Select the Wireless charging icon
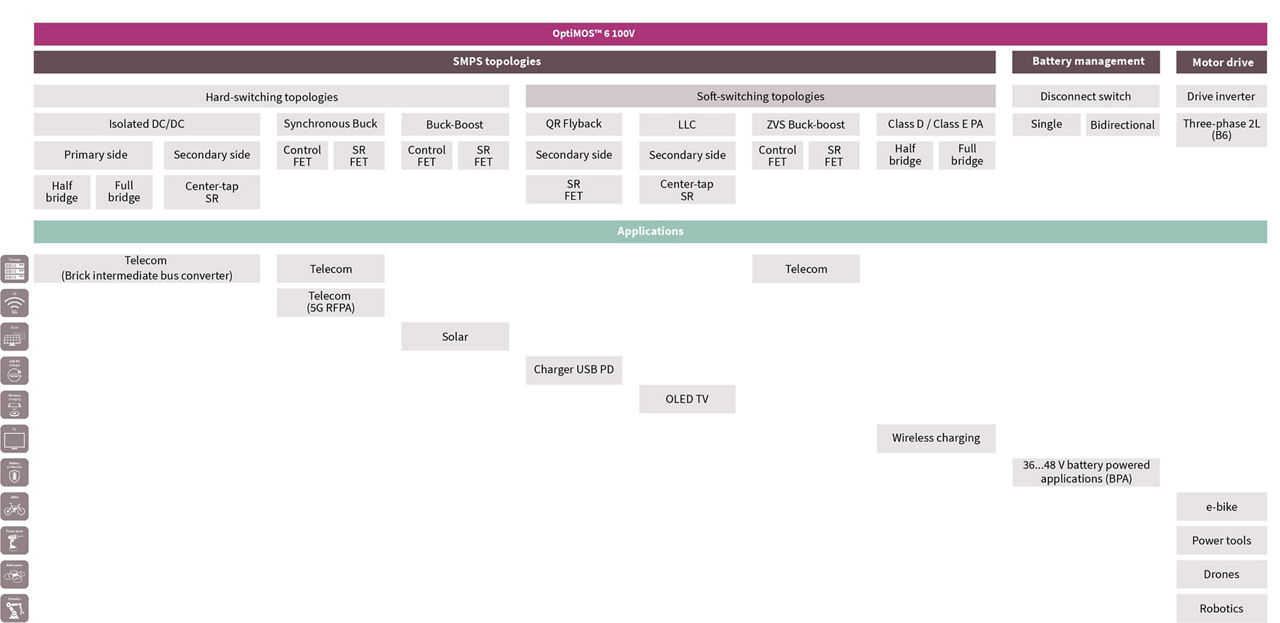This screenshot has height=623, width=1280. pyautogui.click(x=15, y=405)
